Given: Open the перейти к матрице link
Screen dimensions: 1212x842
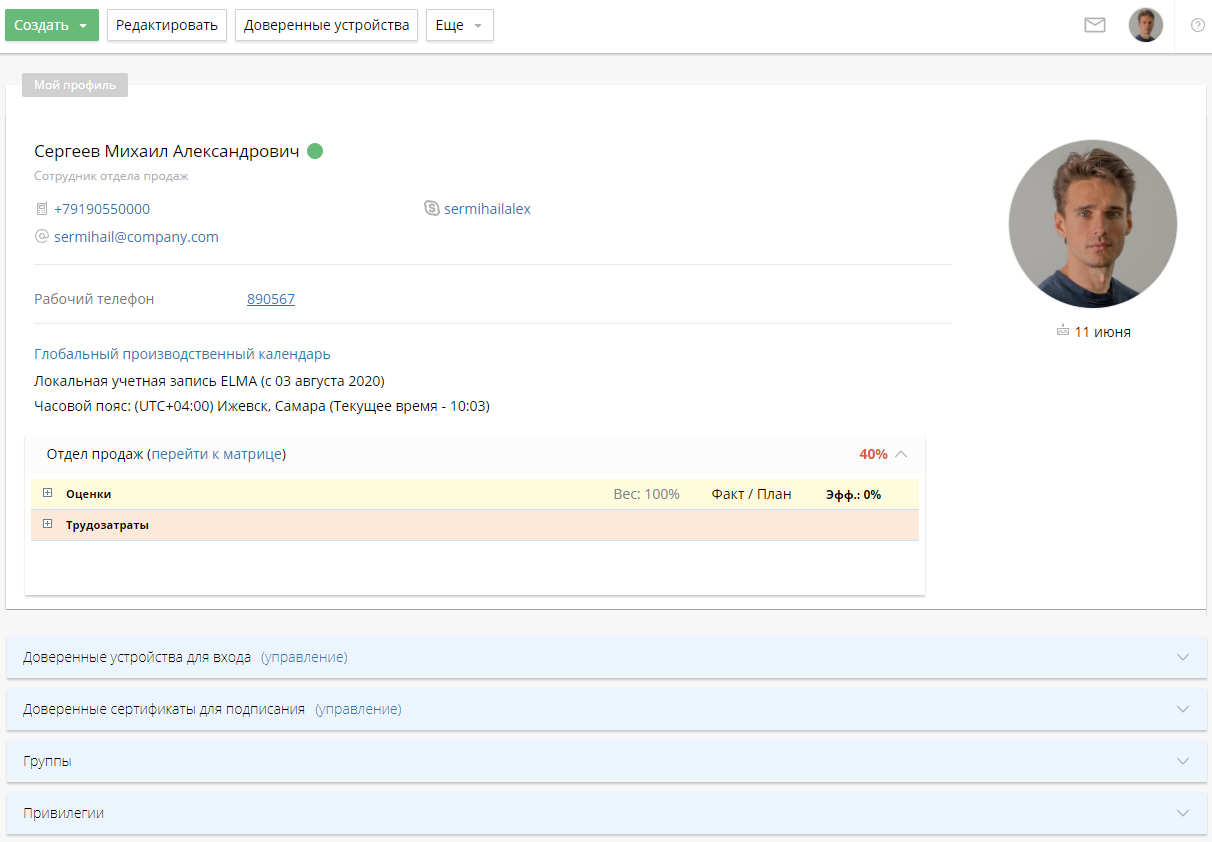Looking at the screenshot, I should tap(216, 454).
